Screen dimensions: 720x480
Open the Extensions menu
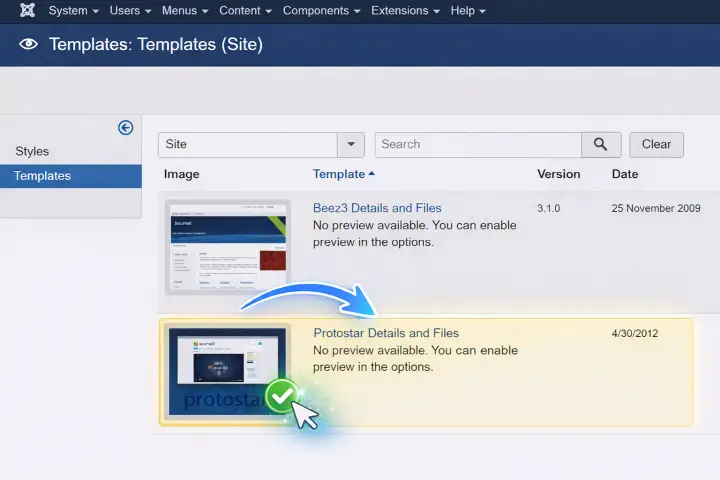pos(405,11)
